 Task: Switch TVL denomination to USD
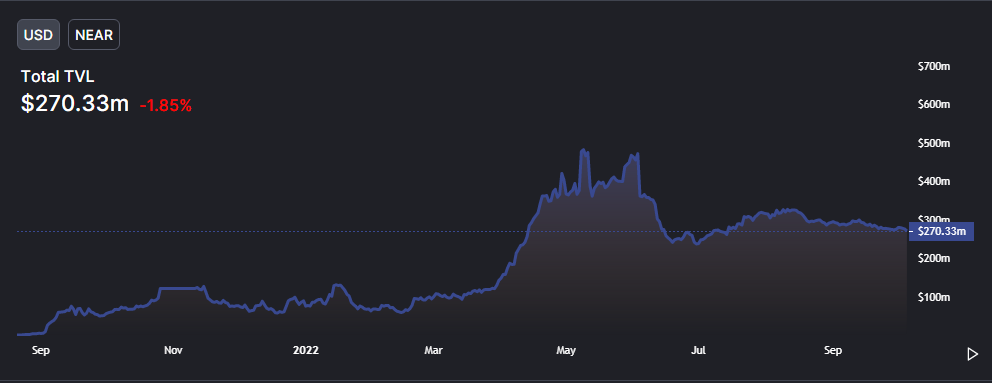38,35
